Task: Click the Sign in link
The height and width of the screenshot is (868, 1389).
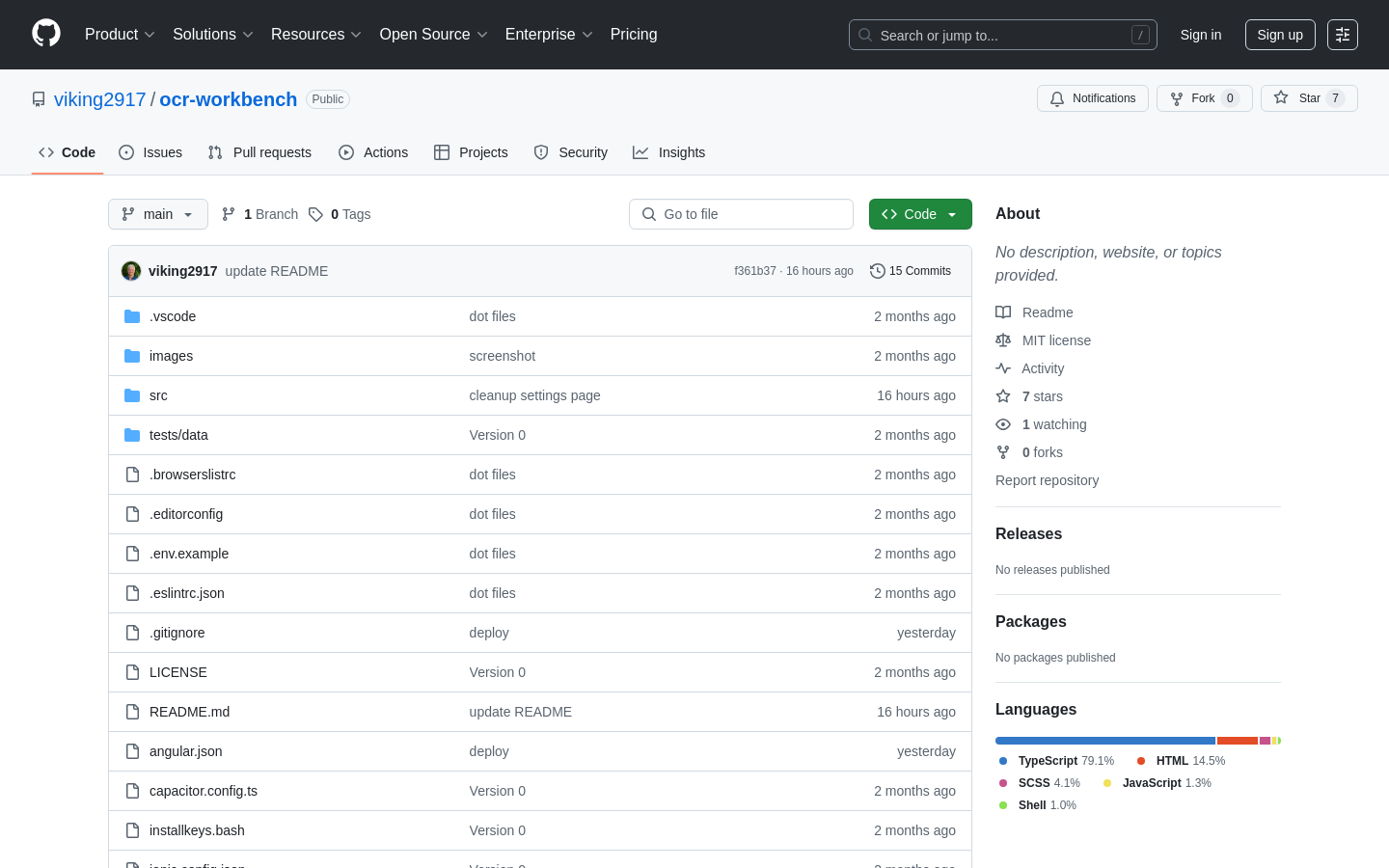Action: [x=1201, y=35]
